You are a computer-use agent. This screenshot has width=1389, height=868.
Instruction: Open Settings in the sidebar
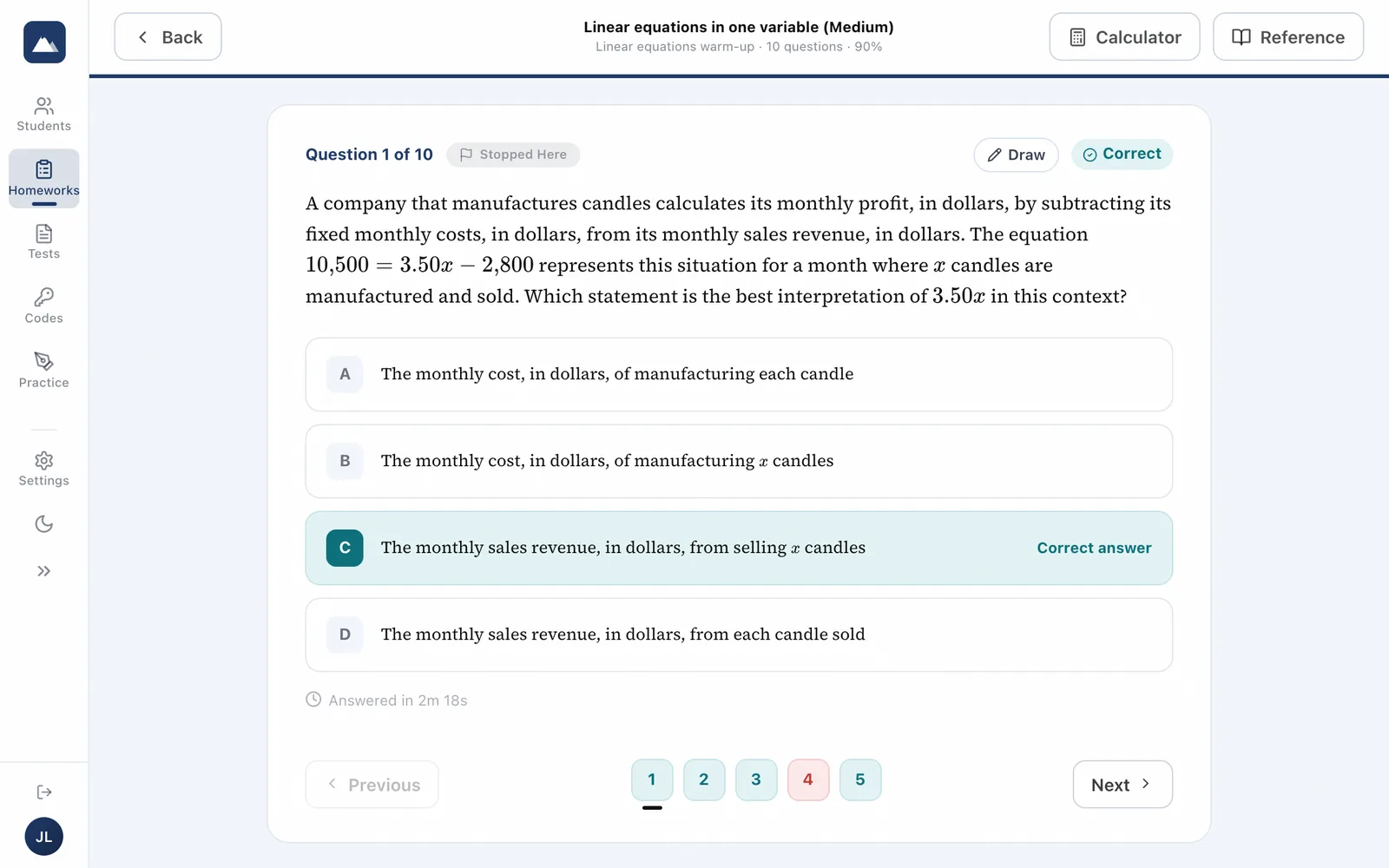(44, 469)
